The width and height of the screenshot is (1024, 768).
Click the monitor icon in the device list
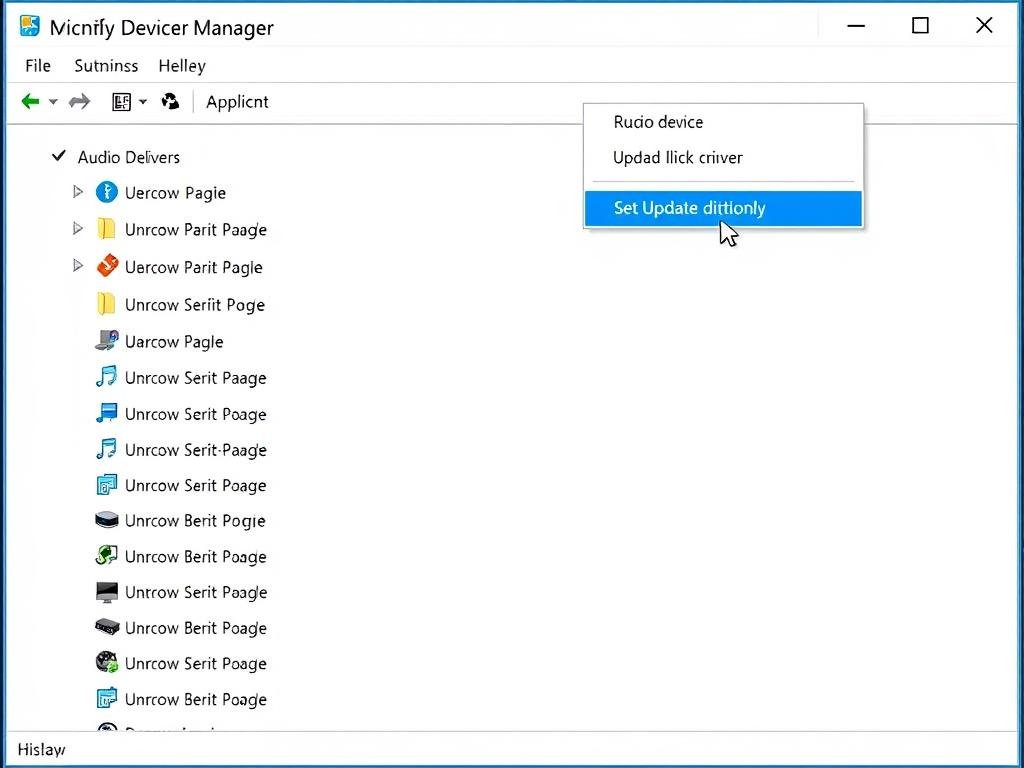pyautogui.click(x=106, y=592)
